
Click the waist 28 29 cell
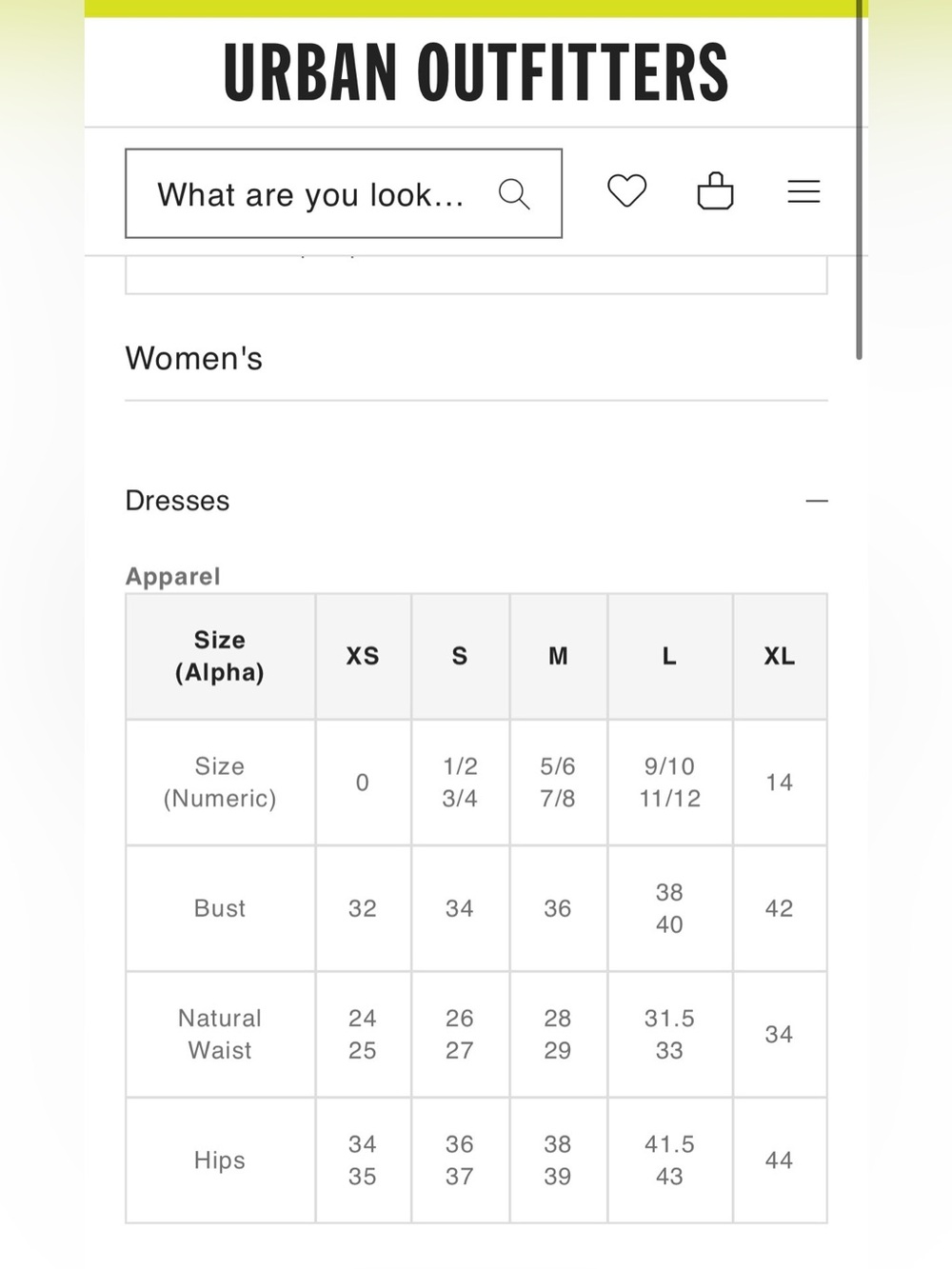pyautogui.click(x=558, y=1035)
